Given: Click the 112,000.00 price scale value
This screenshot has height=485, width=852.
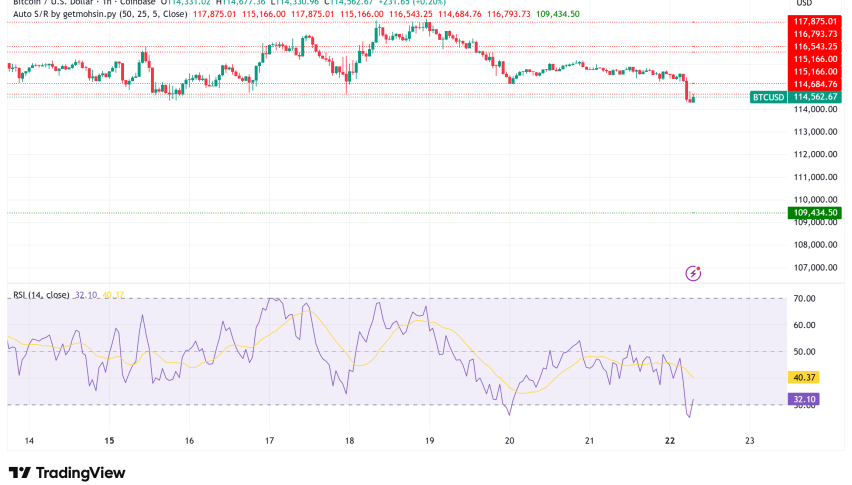Looking at the screenshot, I should 815,154.
